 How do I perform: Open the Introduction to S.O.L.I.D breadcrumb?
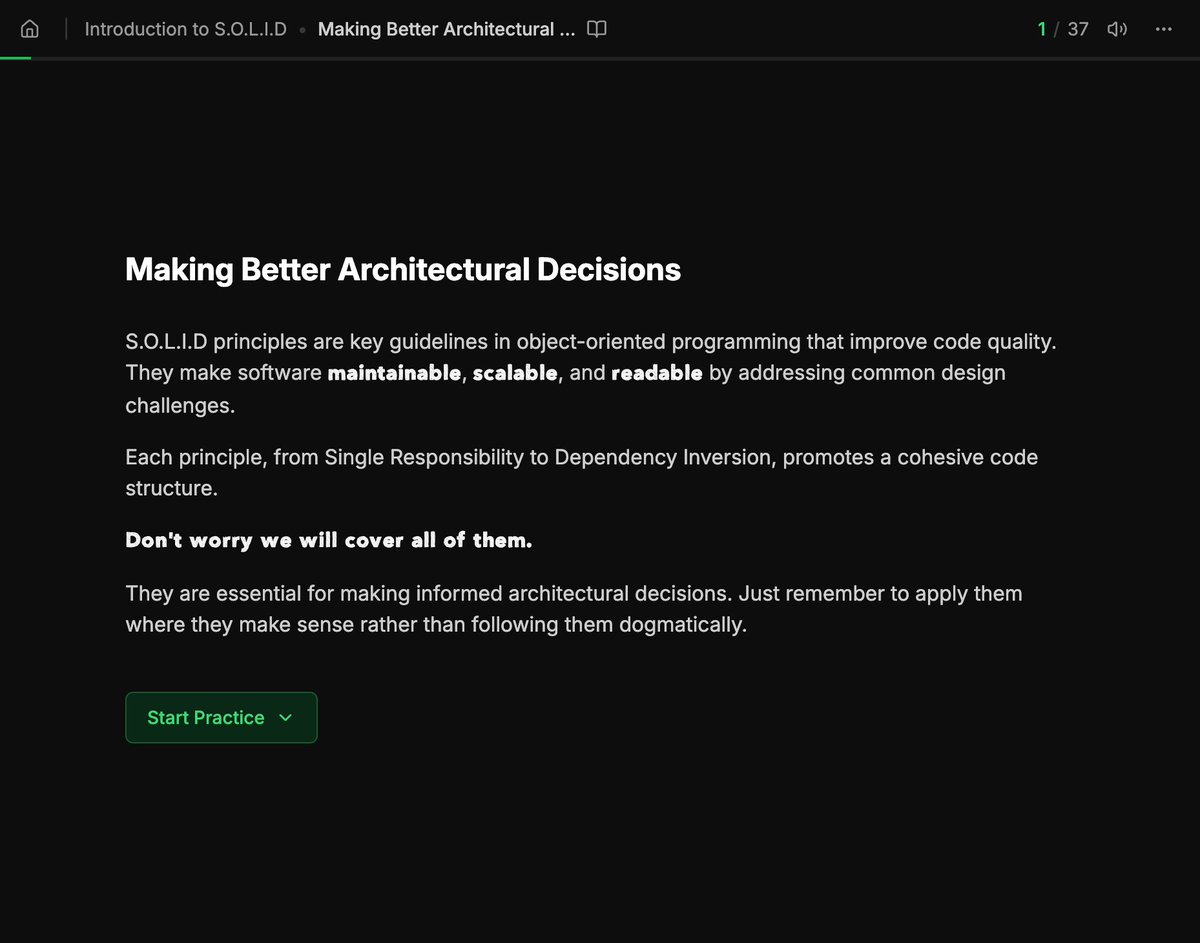click(x=185, y=29)
